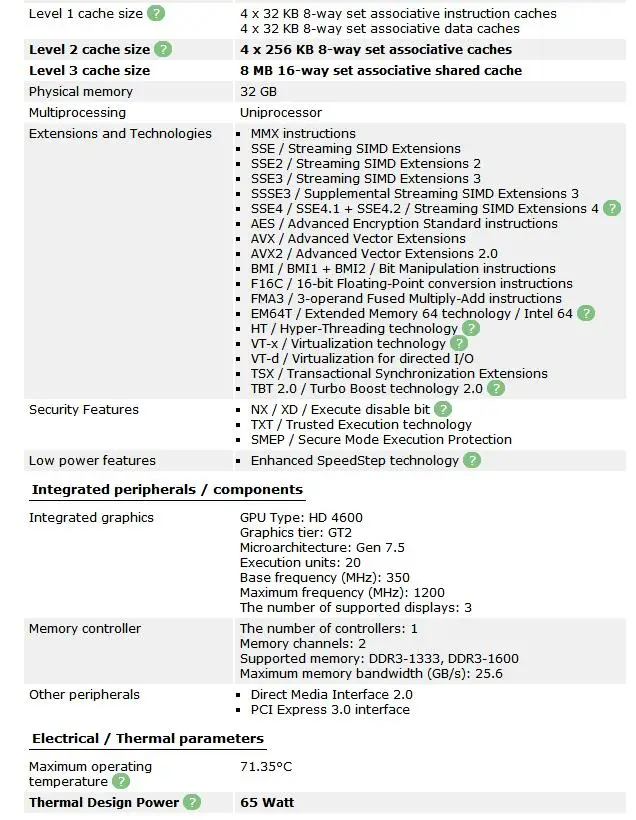Screen dimensions: 636x820
Task: Open the Level 1 cache size help icon
Action: coord(156,13)
